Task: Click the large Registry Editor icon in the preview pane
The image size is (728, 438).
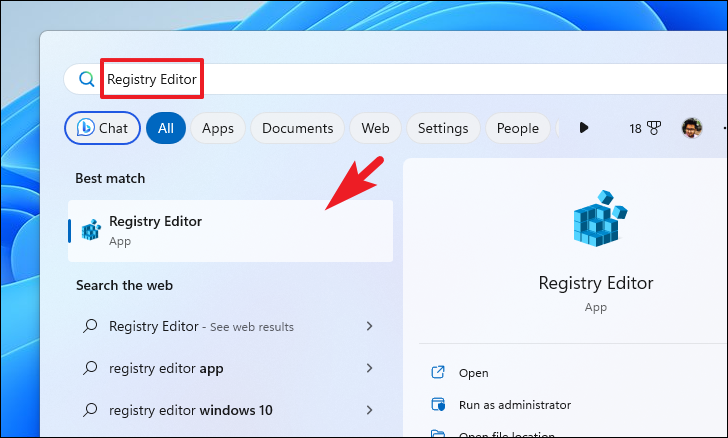Action: 599,218
